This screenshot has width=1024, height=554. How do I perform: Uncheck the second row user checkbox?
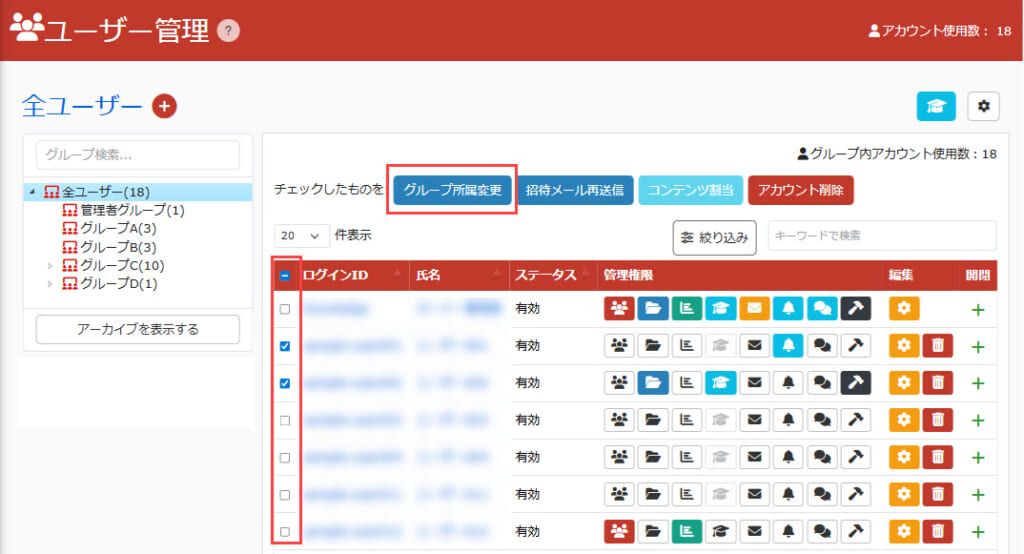coord(285,346)
